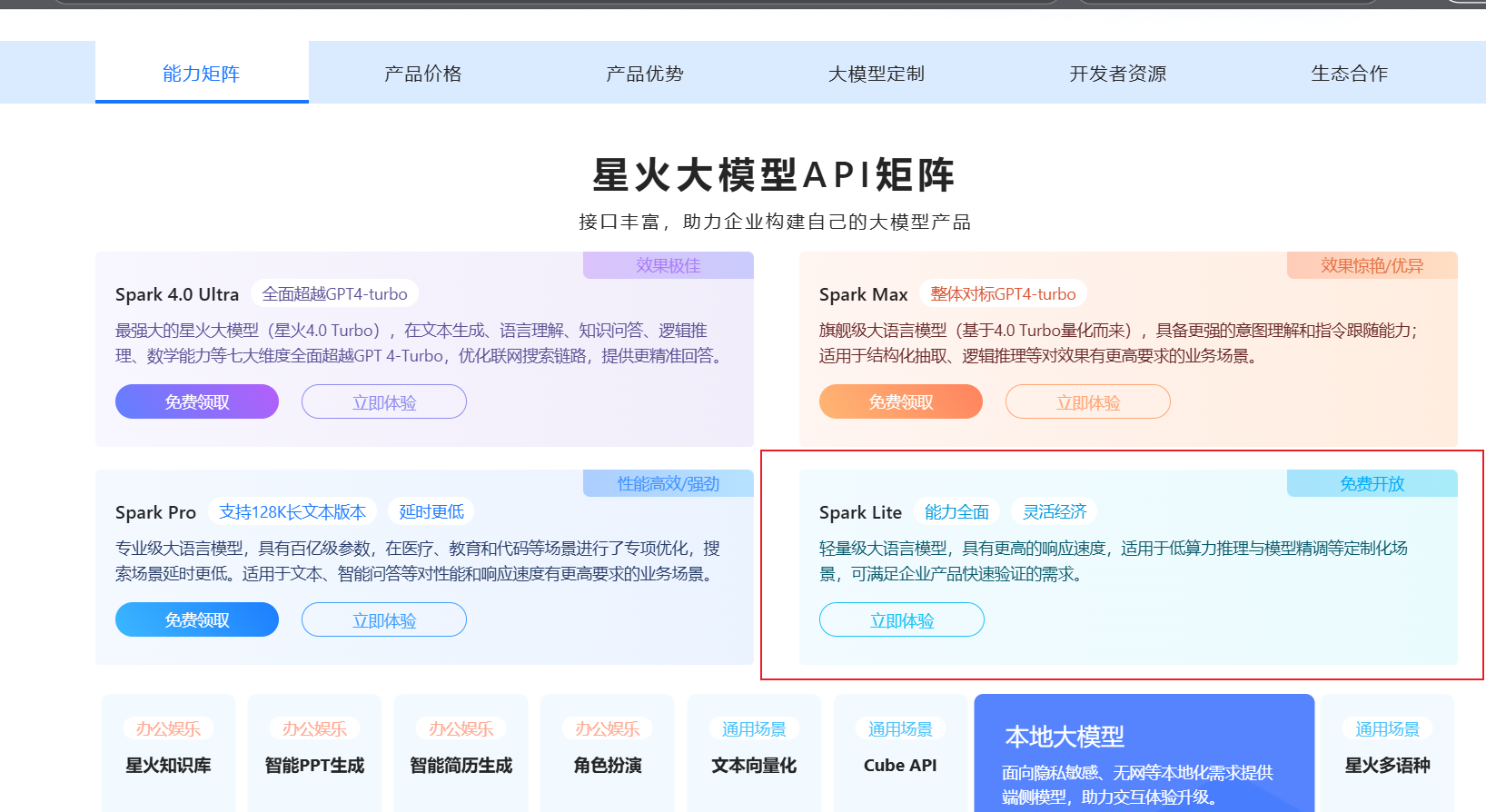Viewport: 1486px width, 812px height.
Task: Click the 本地大模型 description starting 面向隐私敏感
Action: point(1137,785)
